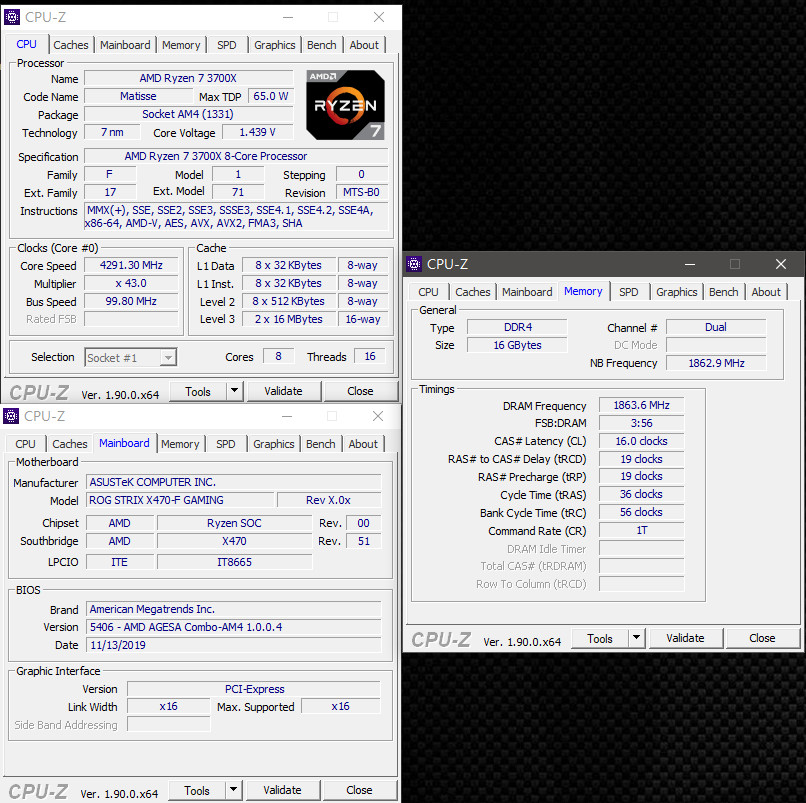The height and width of the screenshot is (803, 806).
Task: Switch to the Bench tab in the CPU window
Action: pos(321,45)
